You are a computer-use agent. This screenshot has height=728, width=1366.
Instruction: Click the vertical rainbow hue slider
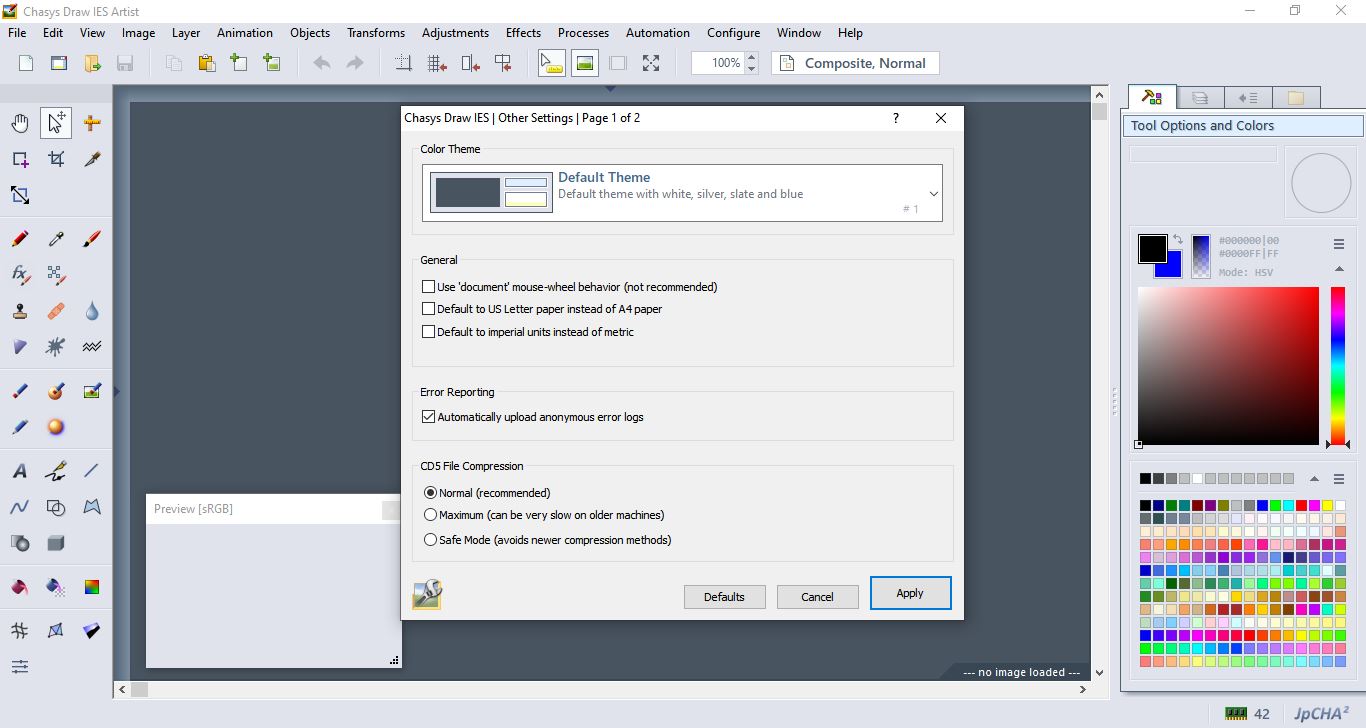(1337, 366)
